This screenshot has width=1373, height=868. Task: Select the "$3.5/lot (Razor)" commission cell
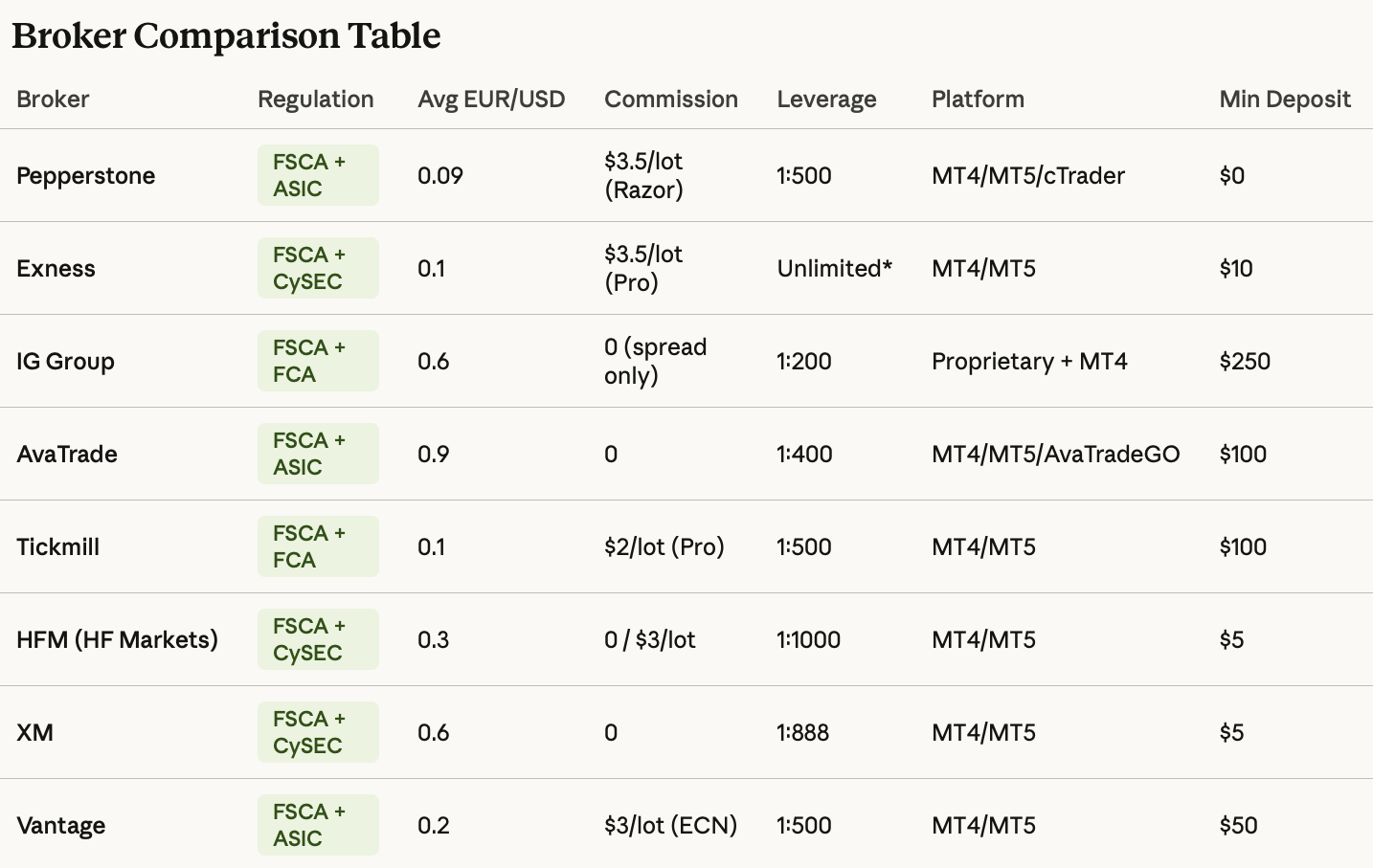pyautogui.click(x=643, y=175)
